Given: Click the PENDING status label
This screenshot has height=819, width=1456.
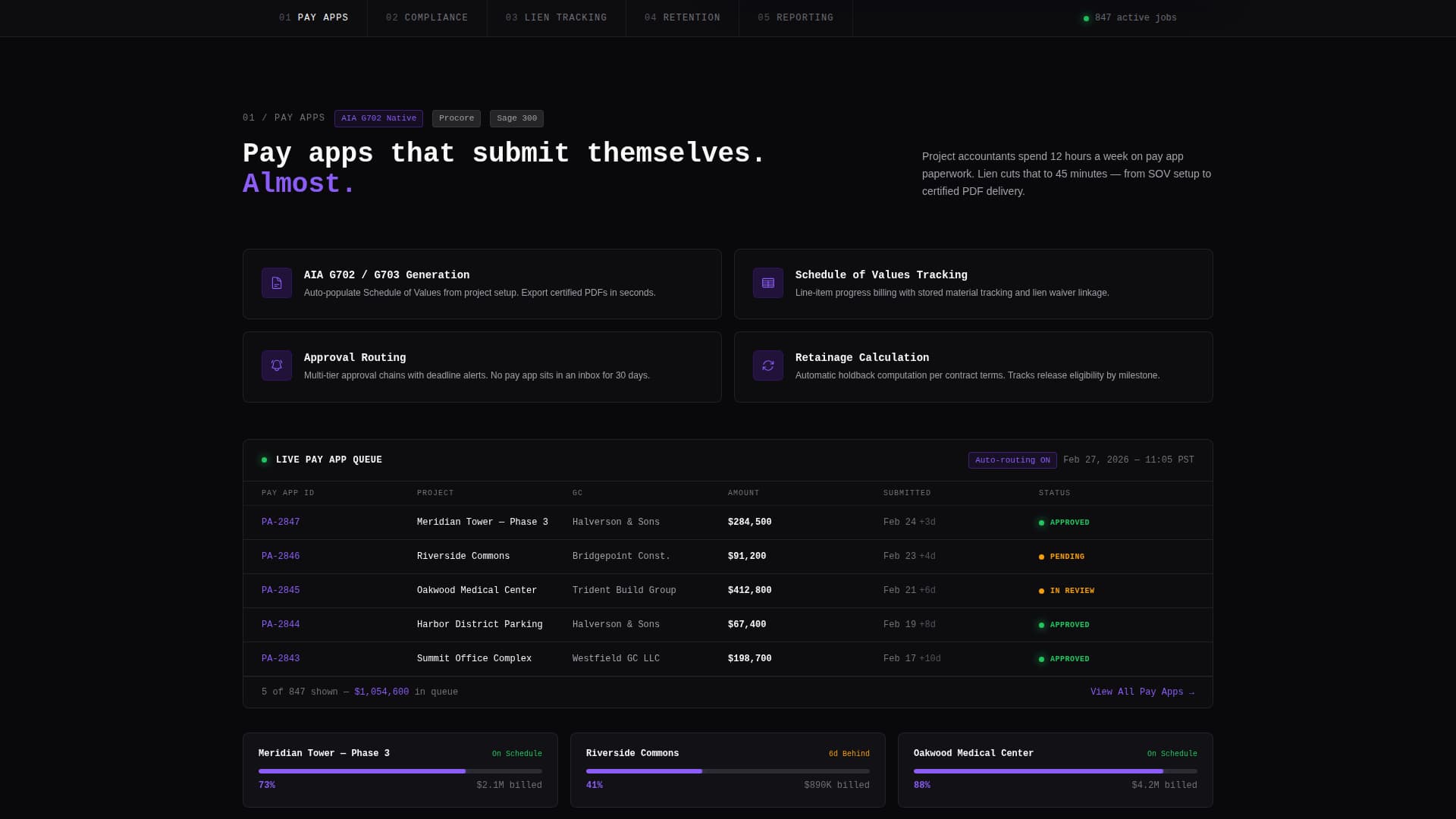Looking at the screenshot, I should (x=1067, y=557).
